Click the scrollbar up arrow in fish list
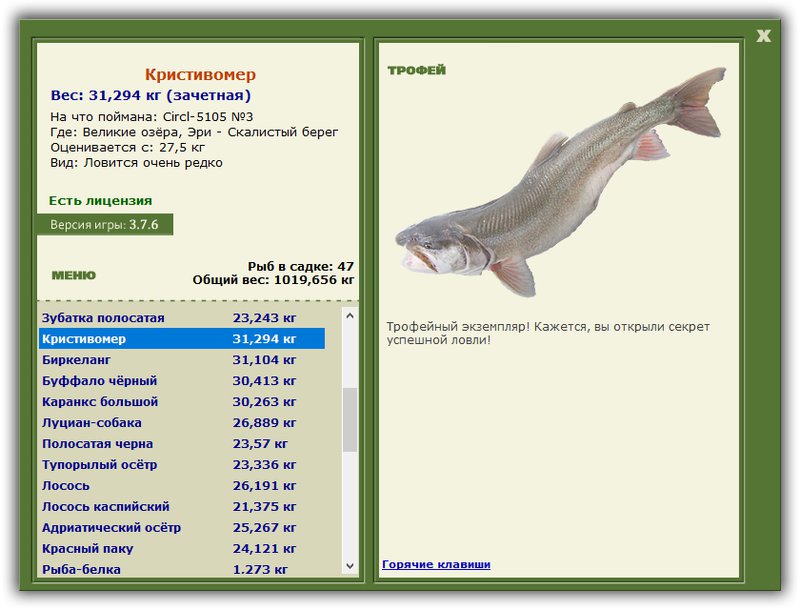The height and width of the screenshot is (610, 800). 349,316
